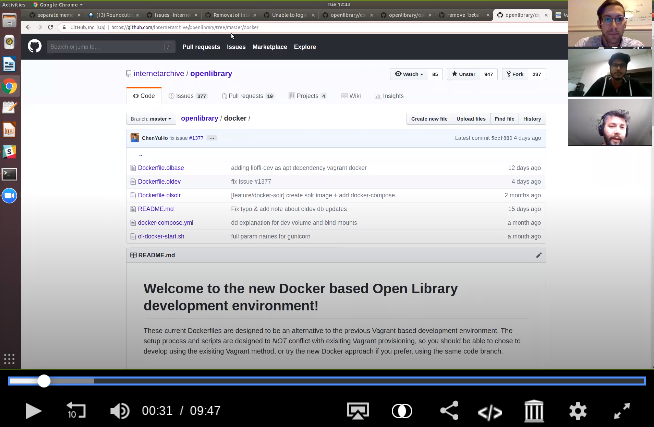This screenshot has width=654, height=427.
Task: Open Explore in GitHub header
Action: [305, 47]
